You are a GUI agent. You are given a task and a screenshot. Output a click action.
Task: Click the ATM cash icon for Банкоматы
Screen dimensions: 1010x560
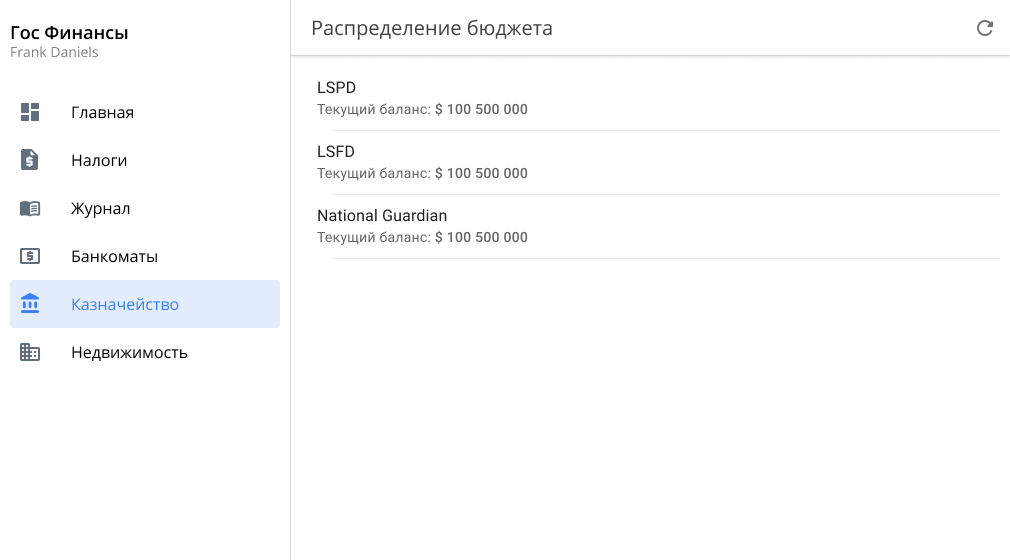[30, 256]
